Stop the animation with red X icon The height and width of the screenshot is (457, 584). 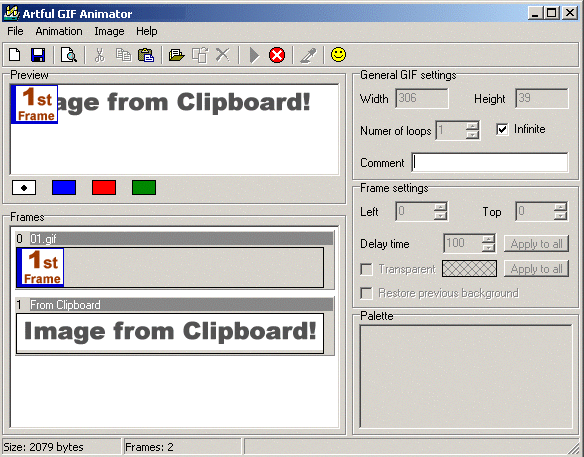coord(277,55)
